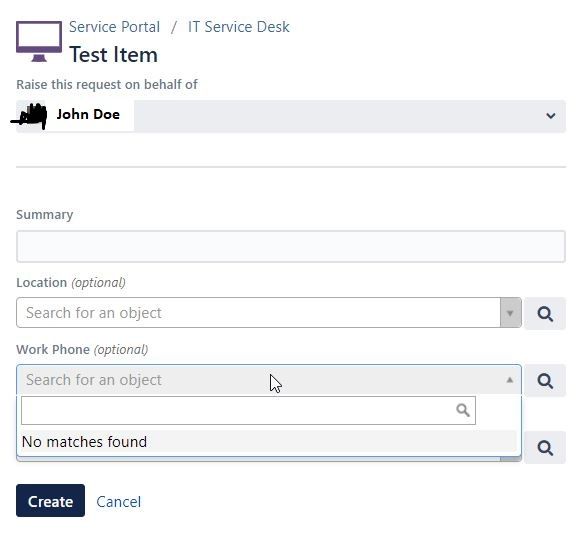Screen dimensions: 588x539
Task: Open the John Doe requester selector
Action: click(291, 116)
